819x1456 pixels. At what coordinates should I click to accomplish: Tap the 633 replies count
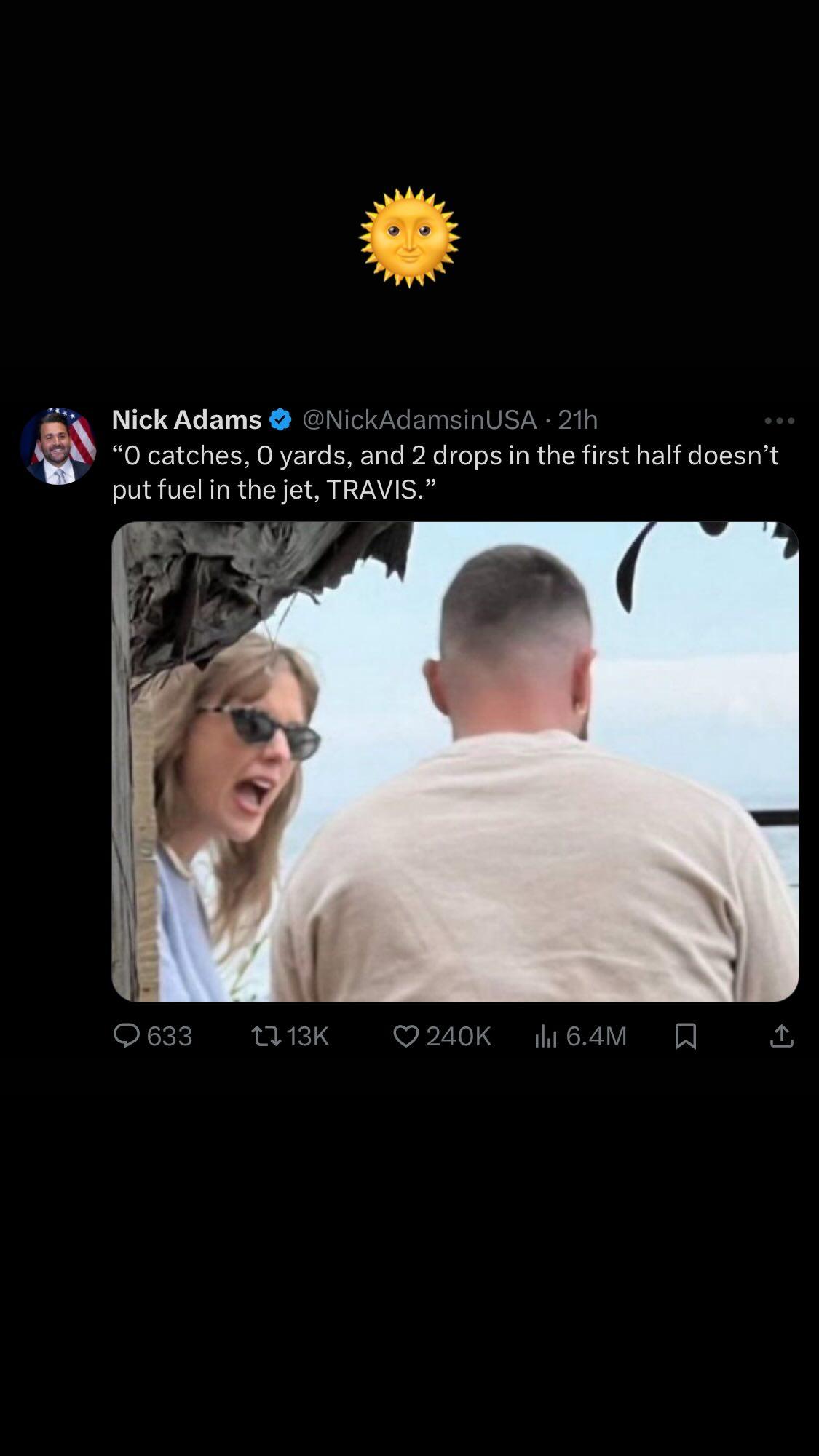click(x=170, y=1036)
